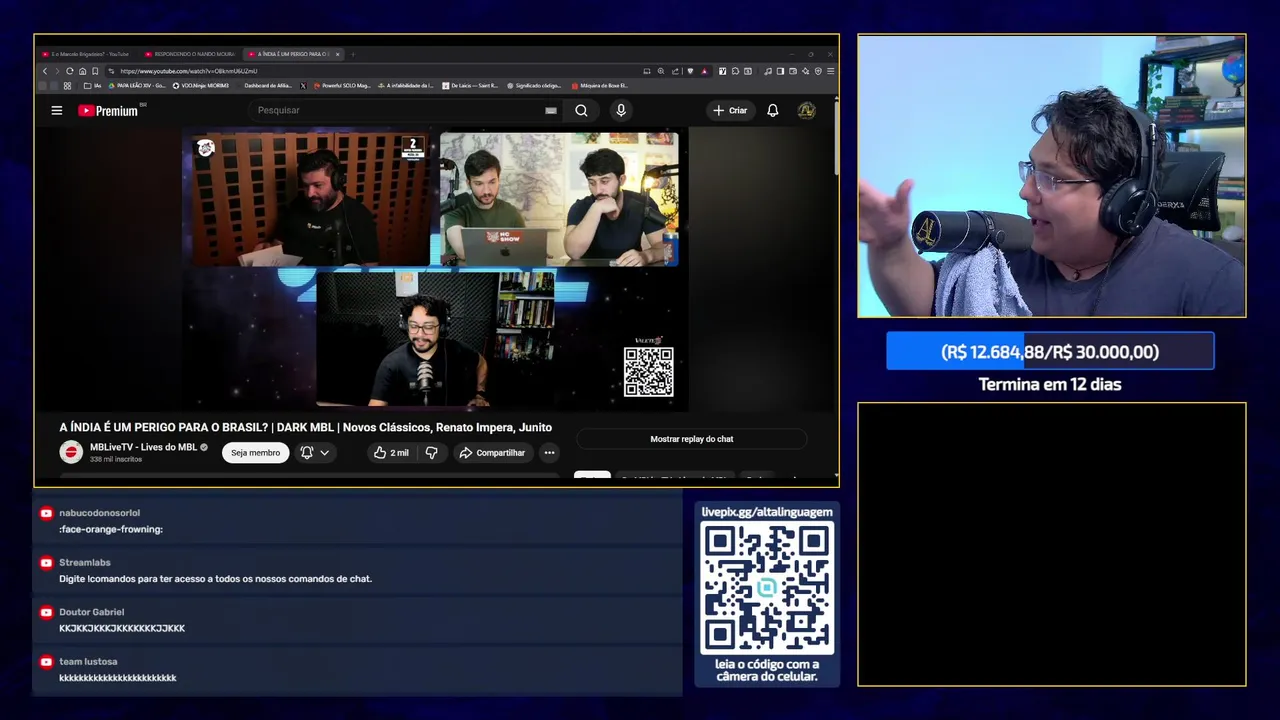
Task: Switch to the 'E o Marcelo Brigadeiro?' tab
Action: 85,54
